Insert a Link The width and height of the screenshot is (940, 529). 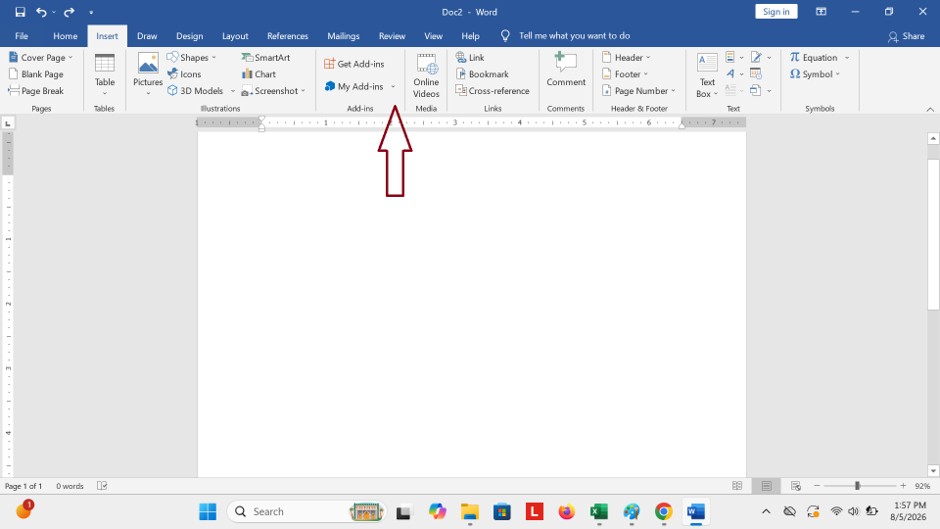click(x=470, y=58)
